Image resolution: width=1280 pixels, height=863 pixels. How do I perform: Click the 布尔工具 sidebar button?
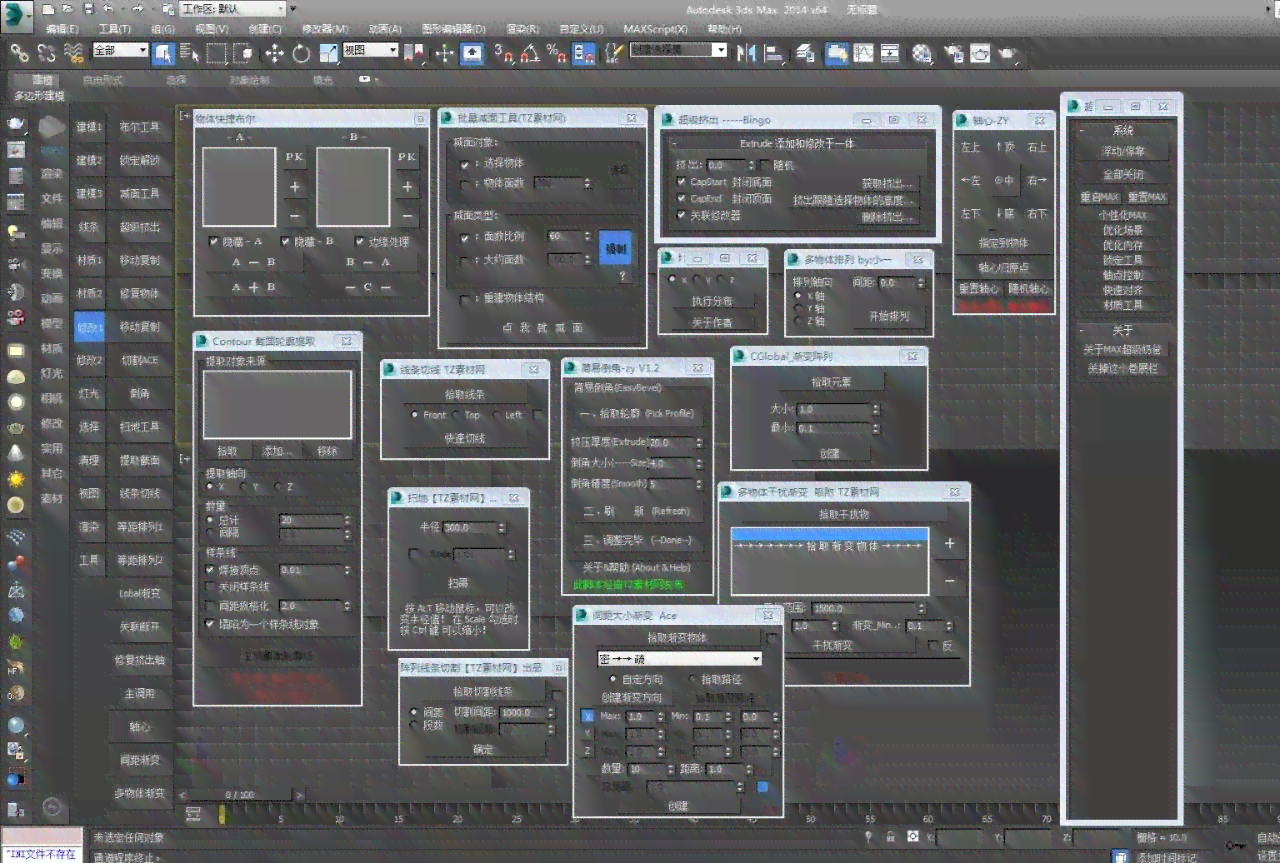click(x=140, y=127)
